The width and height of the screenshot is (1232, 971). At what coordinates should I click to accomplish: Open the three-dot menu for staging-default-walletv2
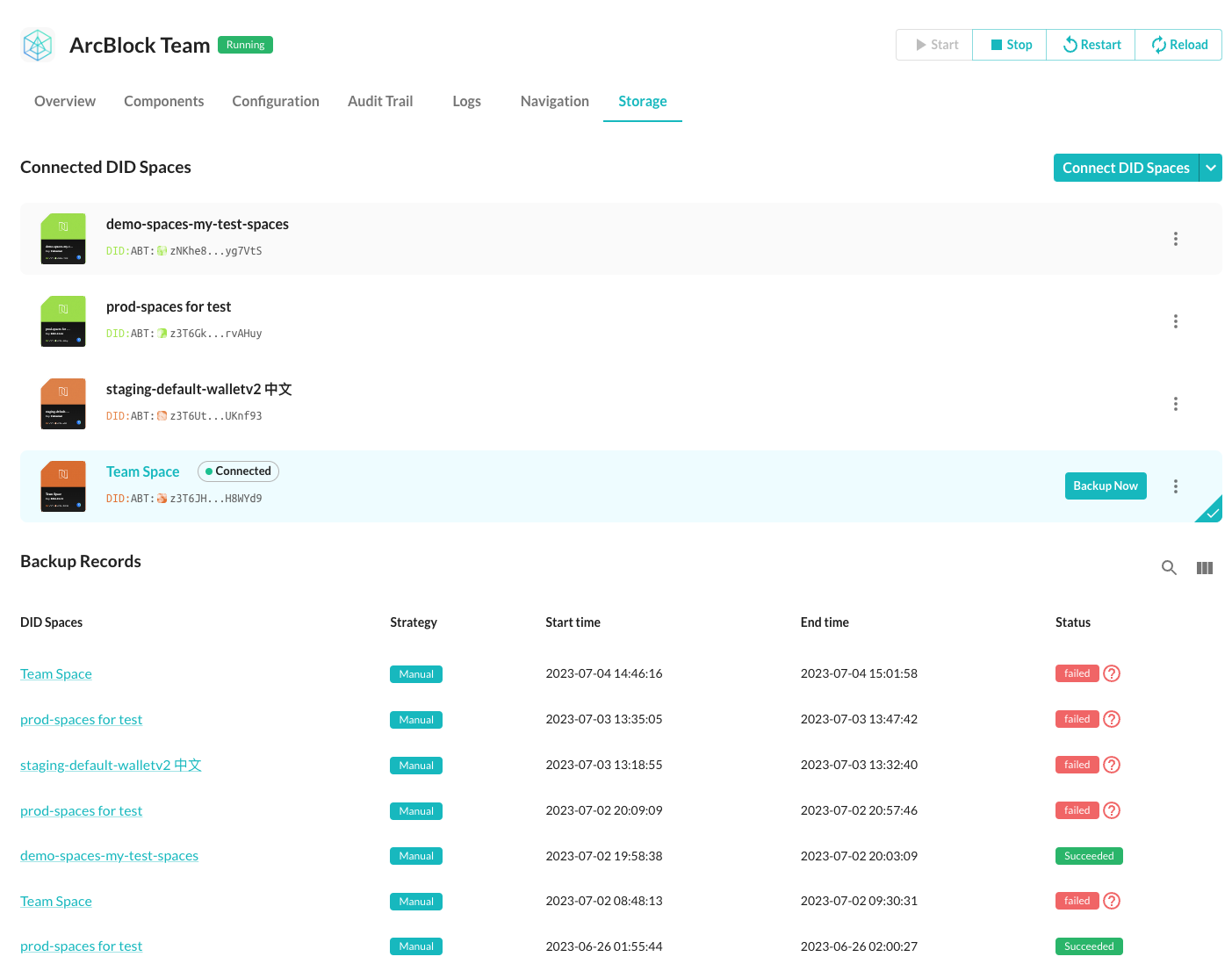point(1175,404)
